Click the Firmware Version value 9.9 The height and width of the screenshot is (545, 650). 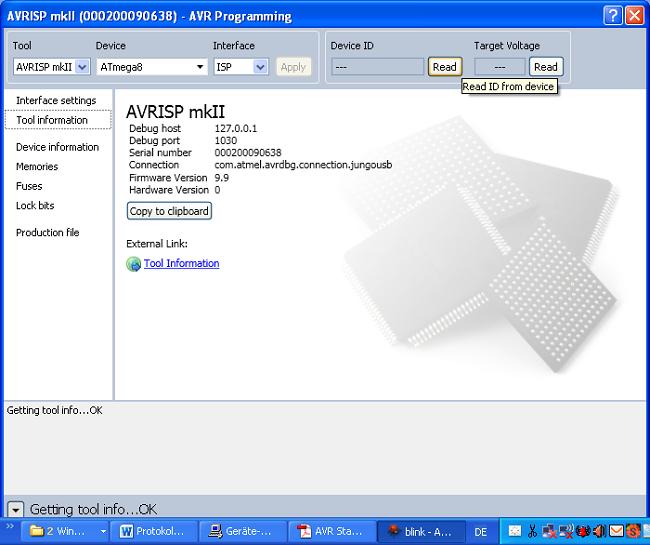tap(222, 177)
